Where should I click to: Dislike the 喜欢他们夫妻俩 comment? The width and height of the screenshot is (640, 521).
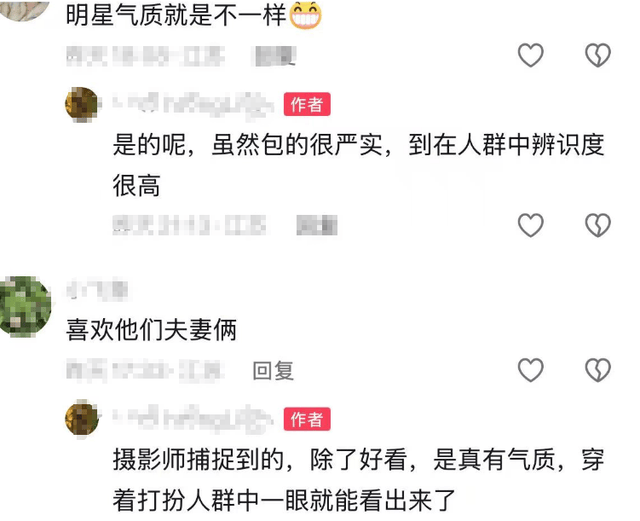click(x=598, y=370)
